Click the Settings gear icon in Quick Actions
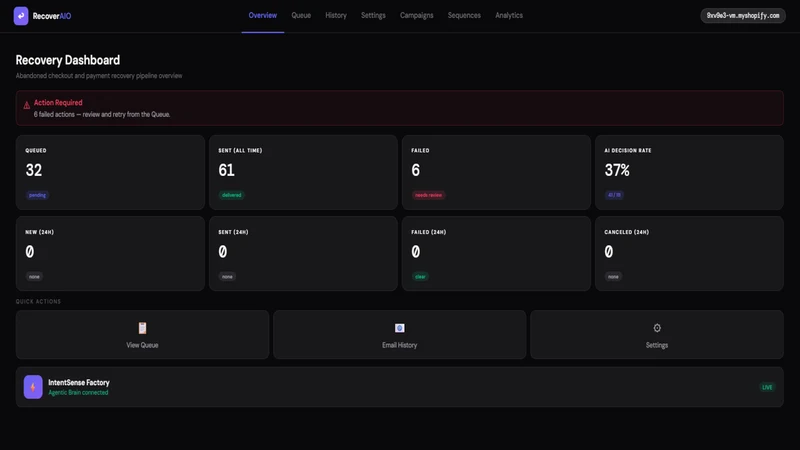 coord(657,328)
